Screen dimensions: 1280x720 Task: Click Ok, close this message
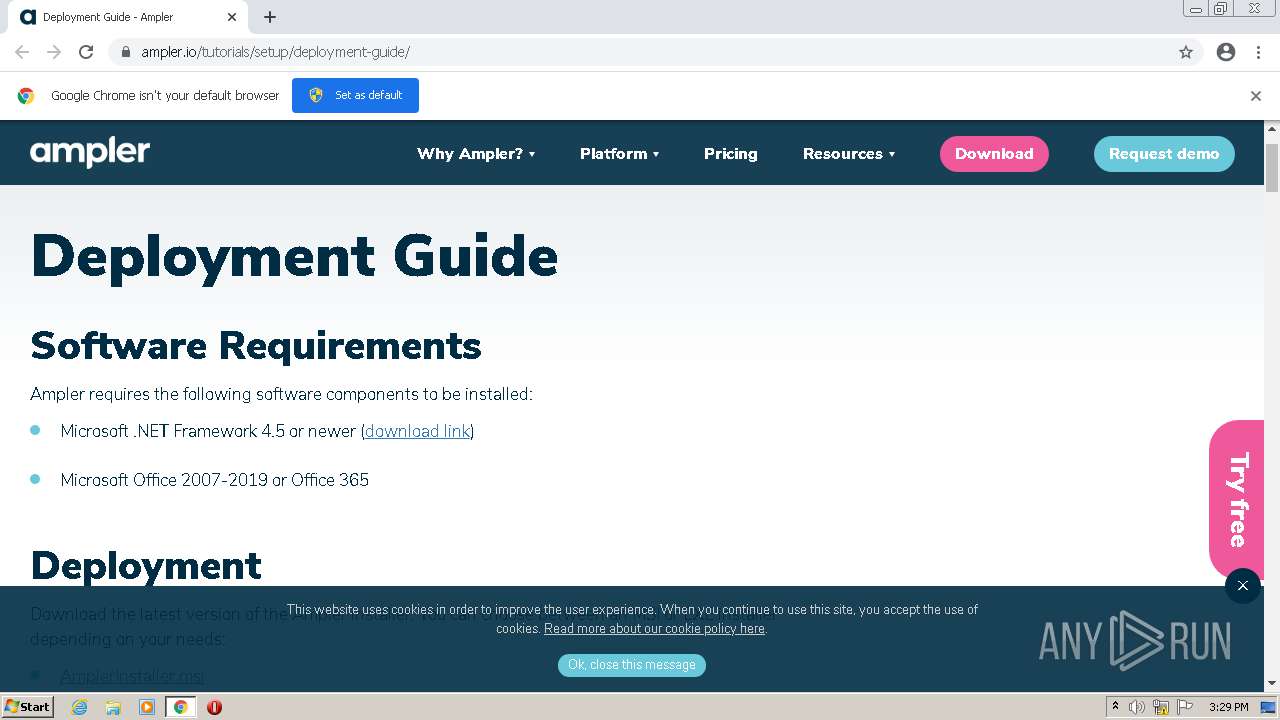tap(632, 665)
